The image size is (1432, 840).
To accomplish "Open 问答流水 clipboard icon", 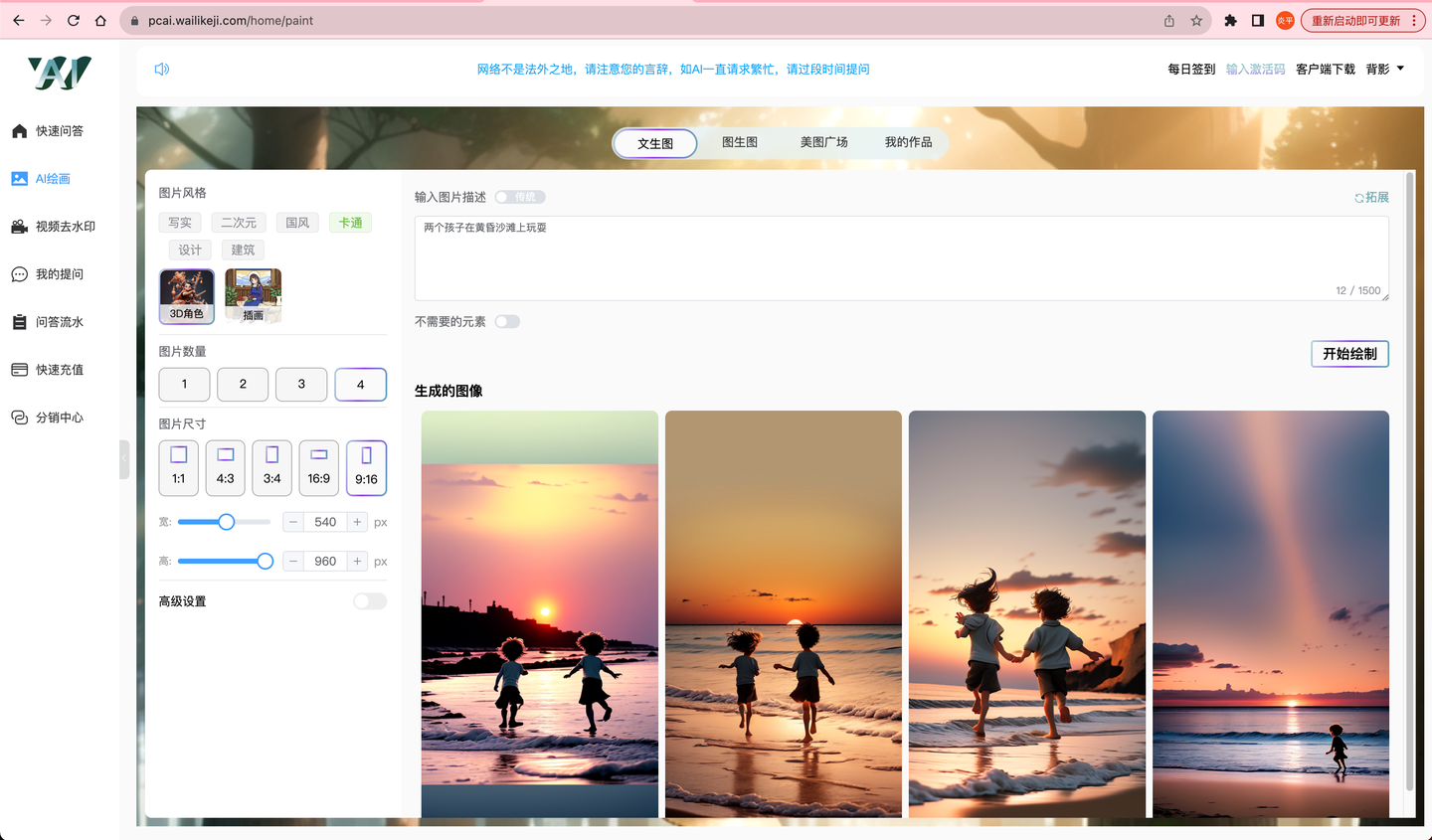I will click(20, 322).
